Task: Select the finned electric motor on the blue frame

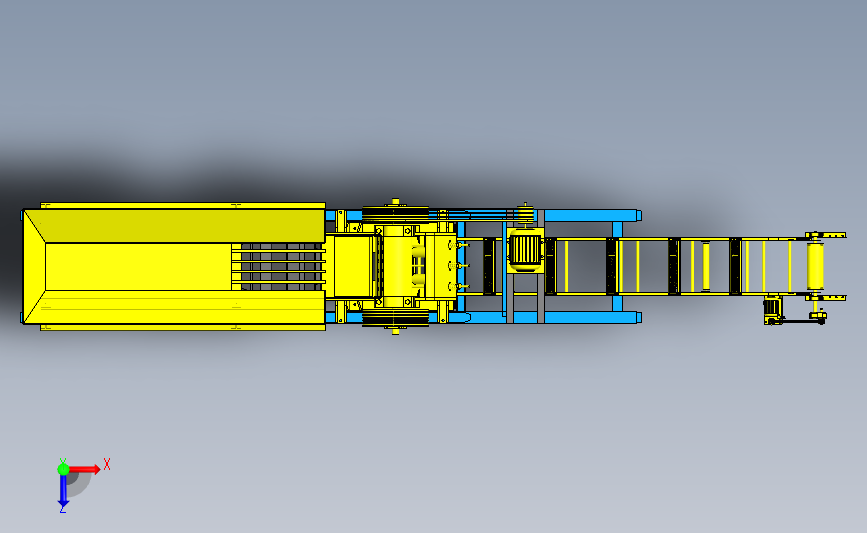Action: (524, 251)
